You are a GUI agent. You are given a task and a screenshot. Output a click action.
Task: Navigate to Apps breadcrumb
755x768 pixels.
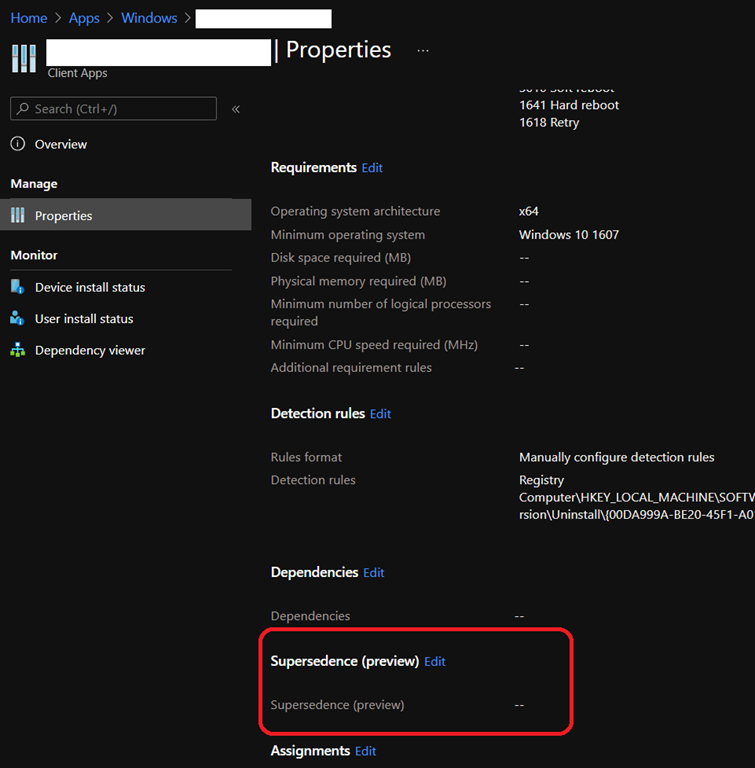(84, 18)
